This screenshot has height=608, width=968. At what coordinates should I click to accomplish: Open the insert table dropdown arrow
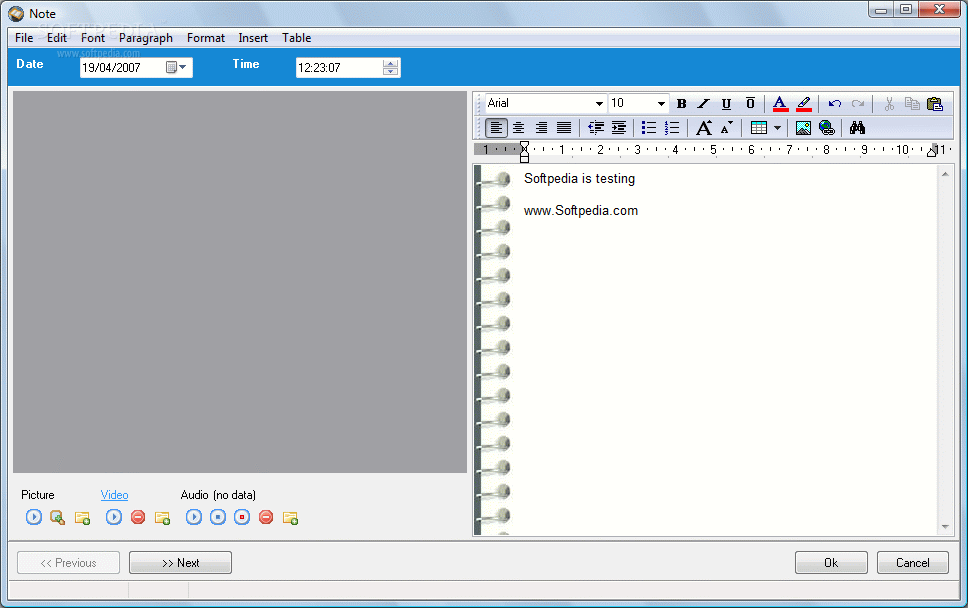click(x=777, y=128)
